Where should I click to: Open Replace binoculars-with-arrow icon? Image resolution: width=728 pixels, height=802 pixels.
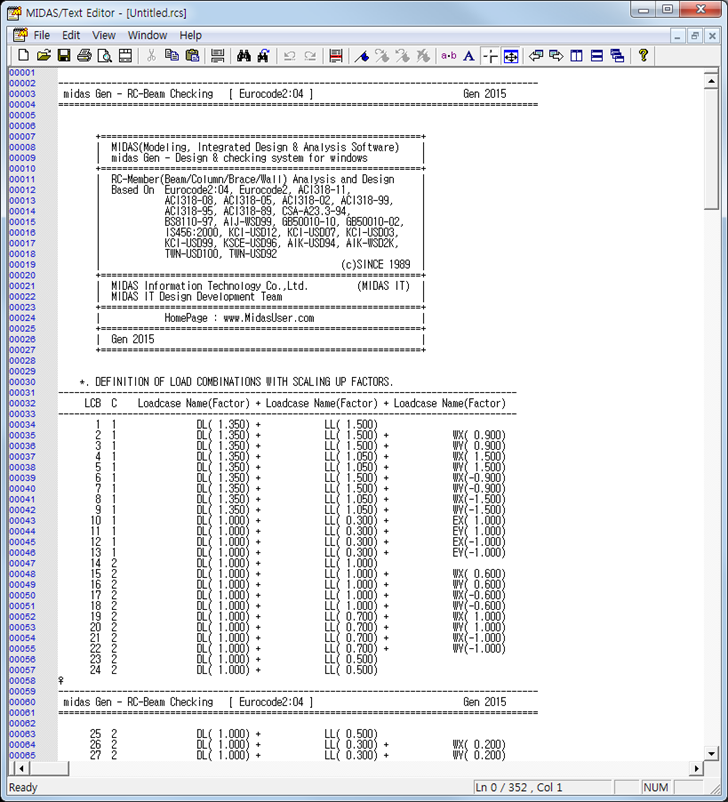(x=264, y=56)
